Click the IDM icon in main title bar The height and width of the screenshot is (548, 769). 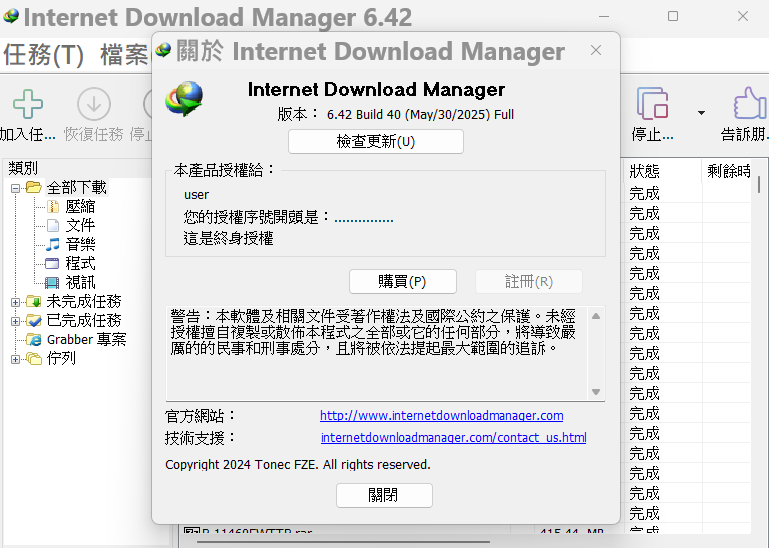pyautogui.click(x=11, y=16)
